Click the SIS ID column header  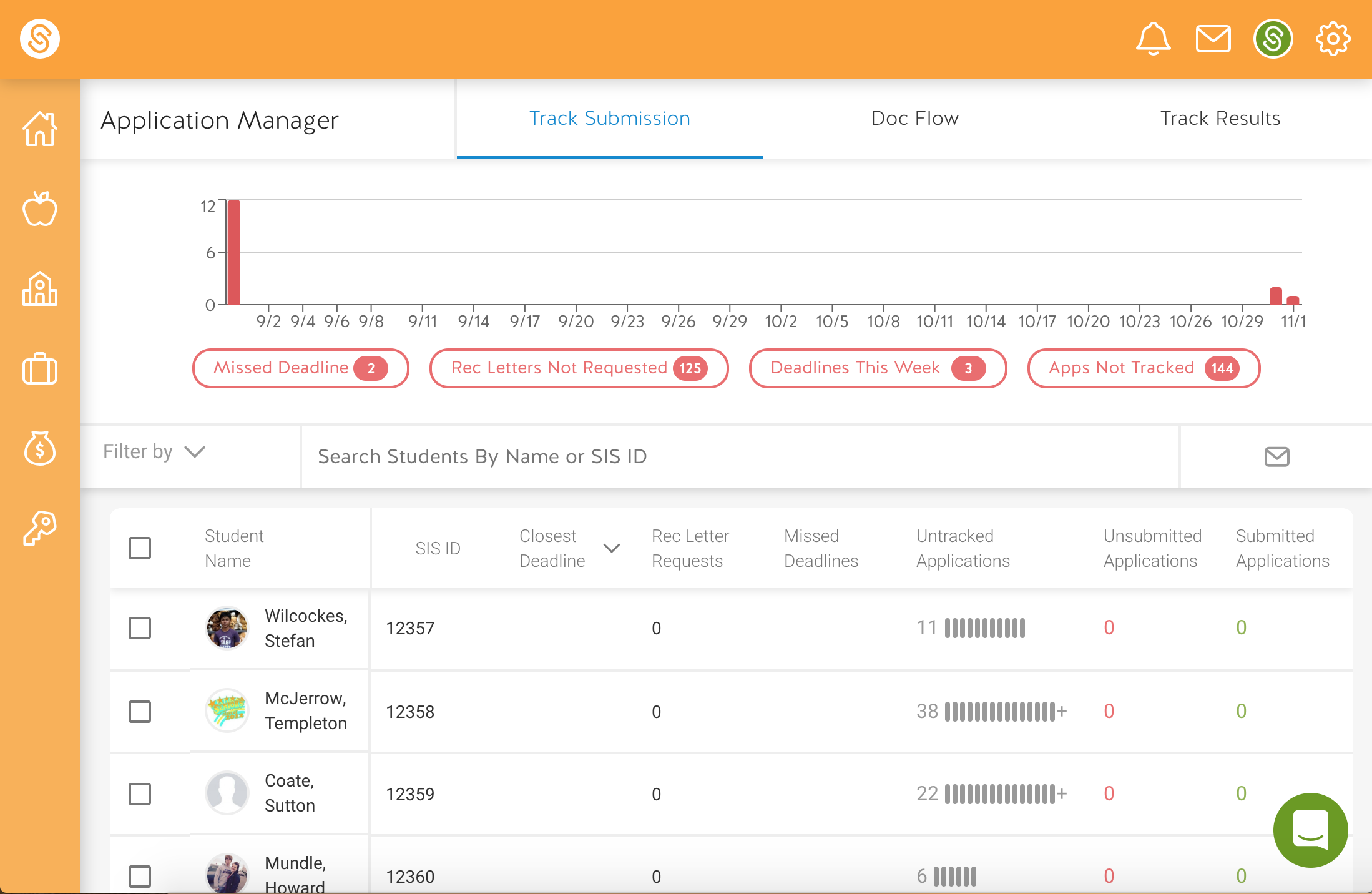pyautogui.click(x=438, y=548)
